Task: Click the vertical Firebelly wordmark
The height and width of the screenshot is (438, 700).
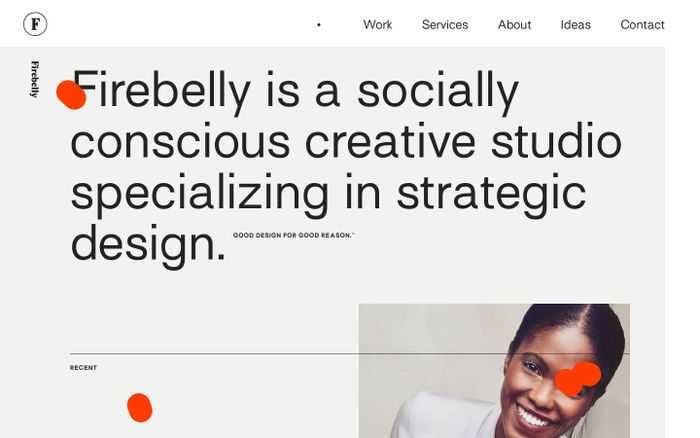Action: pyautogui.click(x=35, y=79)
